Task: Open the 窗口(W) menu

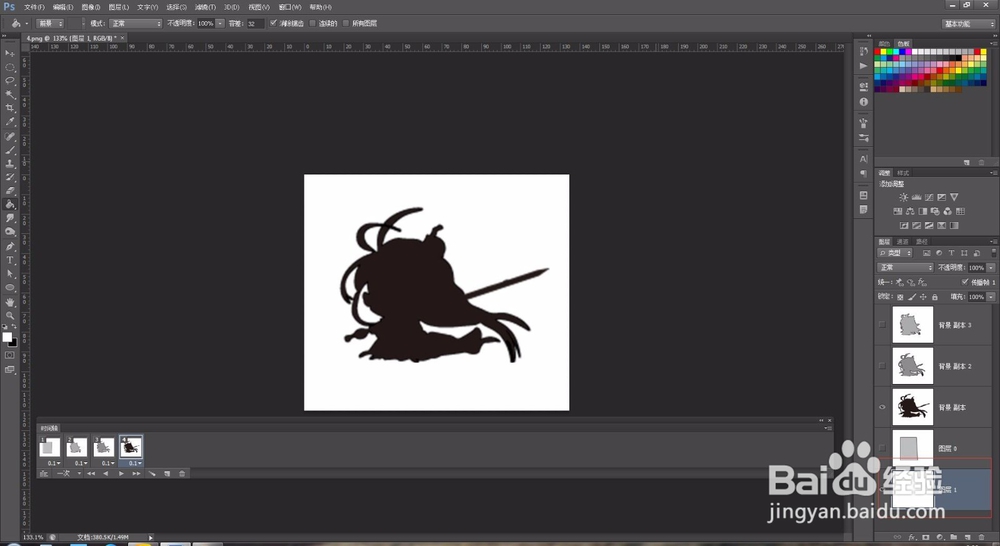Action: tap(290, 7)
